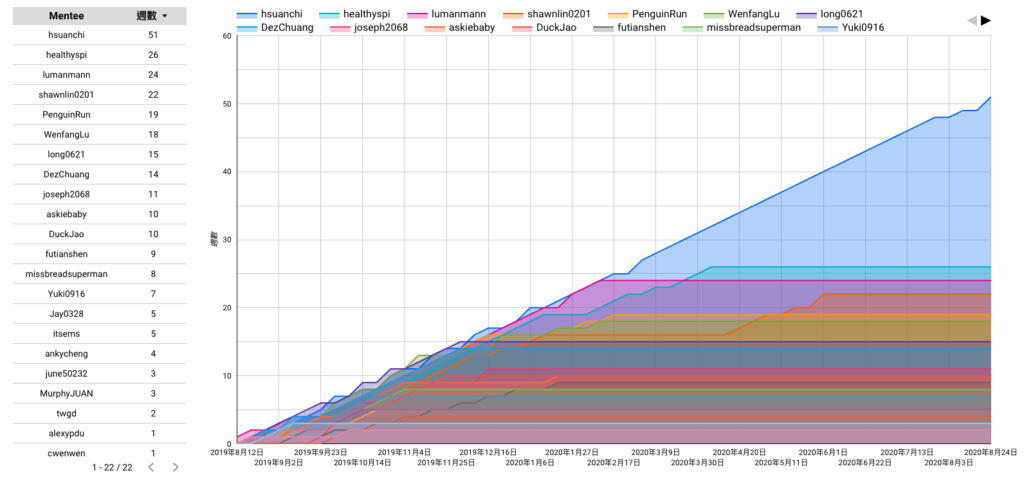The height and width of the screenshot is (482, 1024).
Task: Toggle PenguinRun legend entry
Action: (x=647, y=14)
